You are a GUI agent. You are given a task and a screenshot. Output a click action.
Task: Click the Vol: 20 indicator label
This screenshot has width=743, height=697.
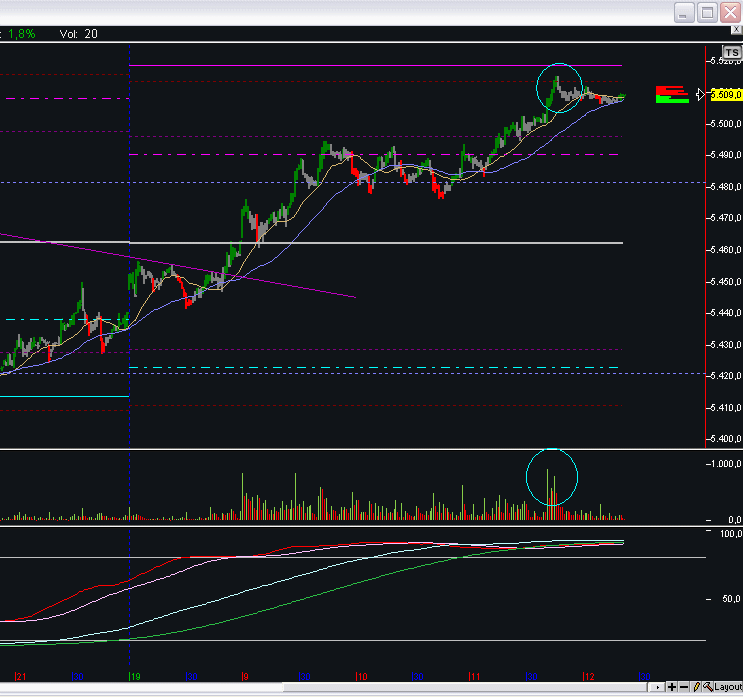78,33
